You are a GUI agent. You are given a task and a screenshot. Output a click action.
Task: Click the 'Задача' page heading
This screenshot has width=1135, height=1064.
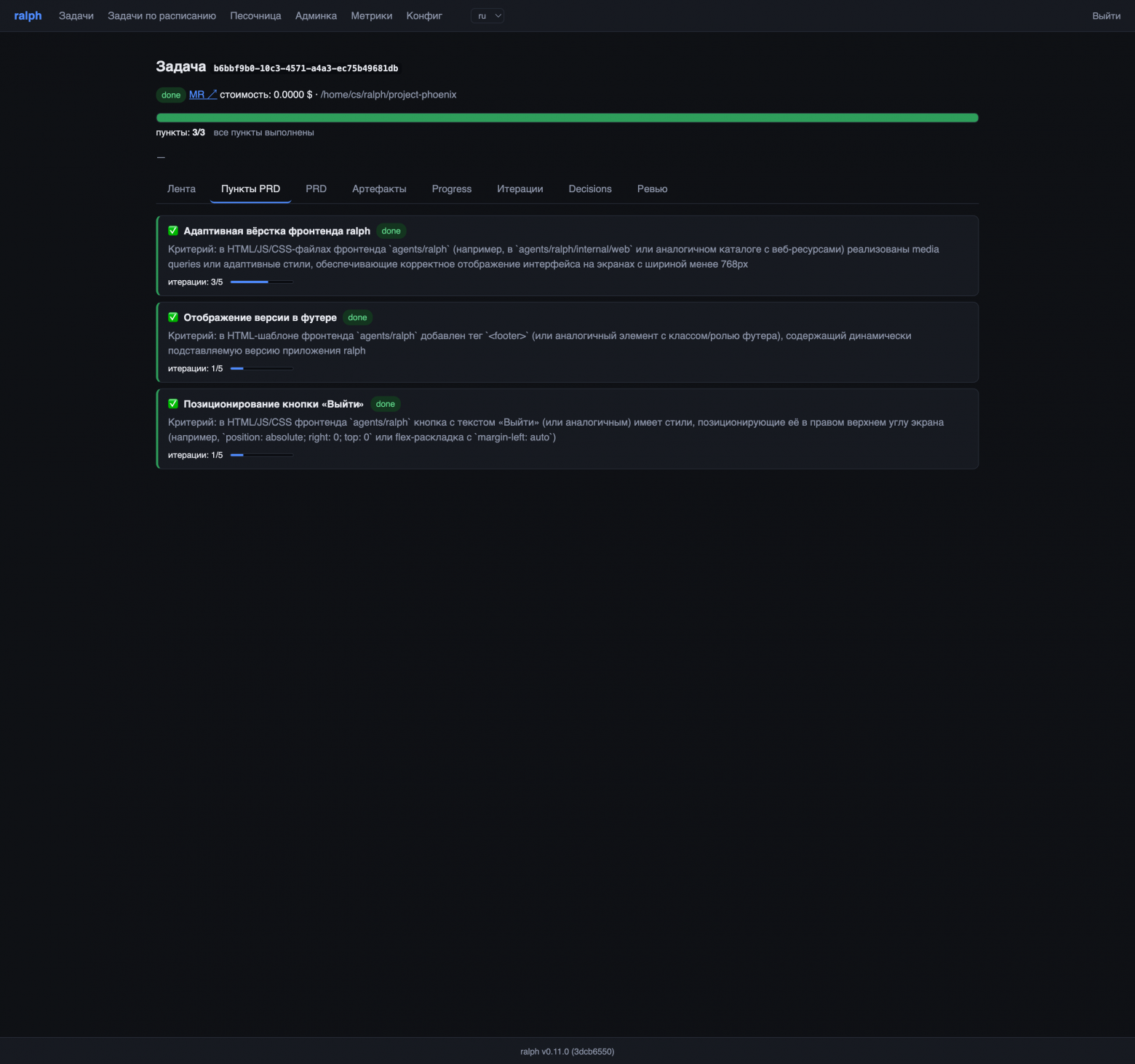181,67
